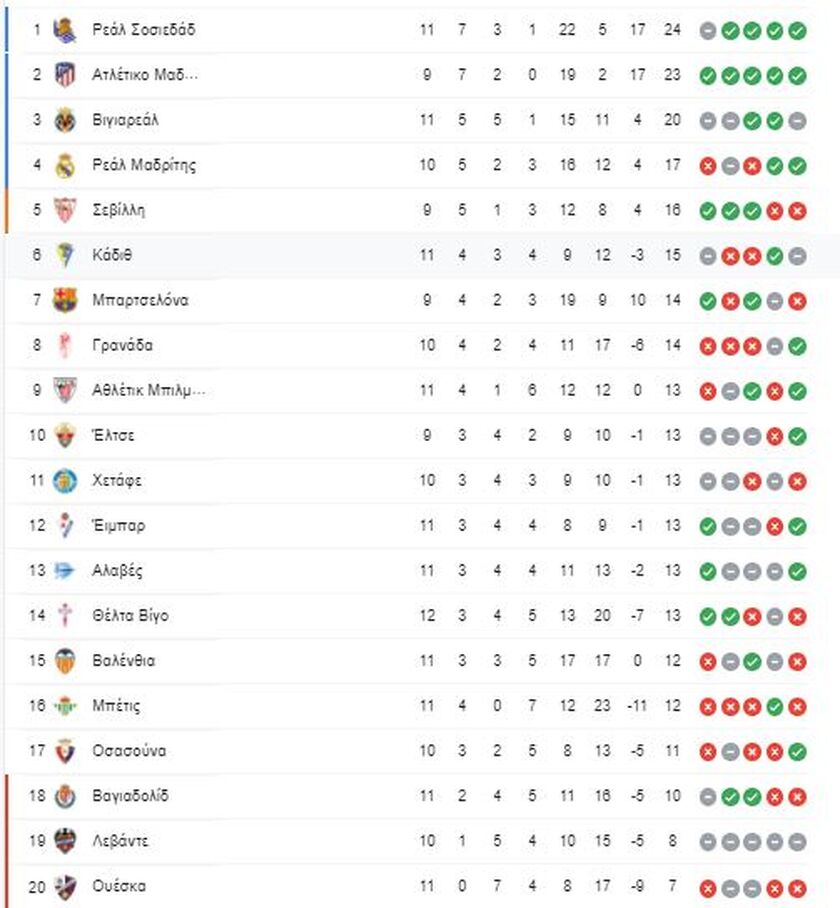Click the Osasuna club crest

(65, 751)
